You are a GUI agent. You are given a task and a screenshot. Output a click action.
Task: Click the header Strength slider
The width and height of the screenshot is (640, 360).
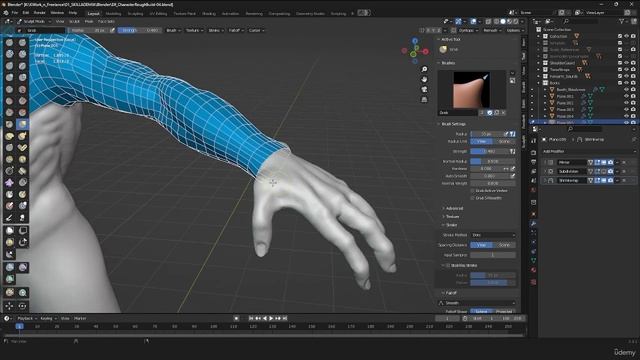point(140,30)
